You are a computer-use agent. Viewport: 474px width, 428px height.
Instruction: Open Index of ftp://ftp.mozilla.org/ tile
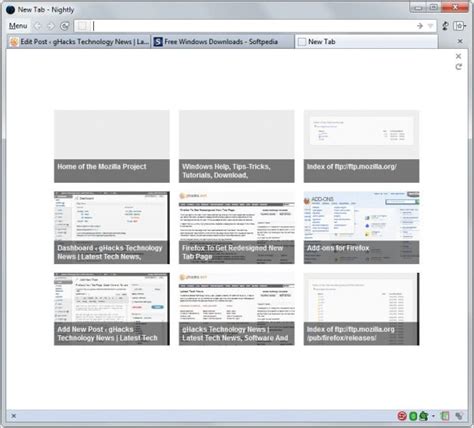point(361,146)
